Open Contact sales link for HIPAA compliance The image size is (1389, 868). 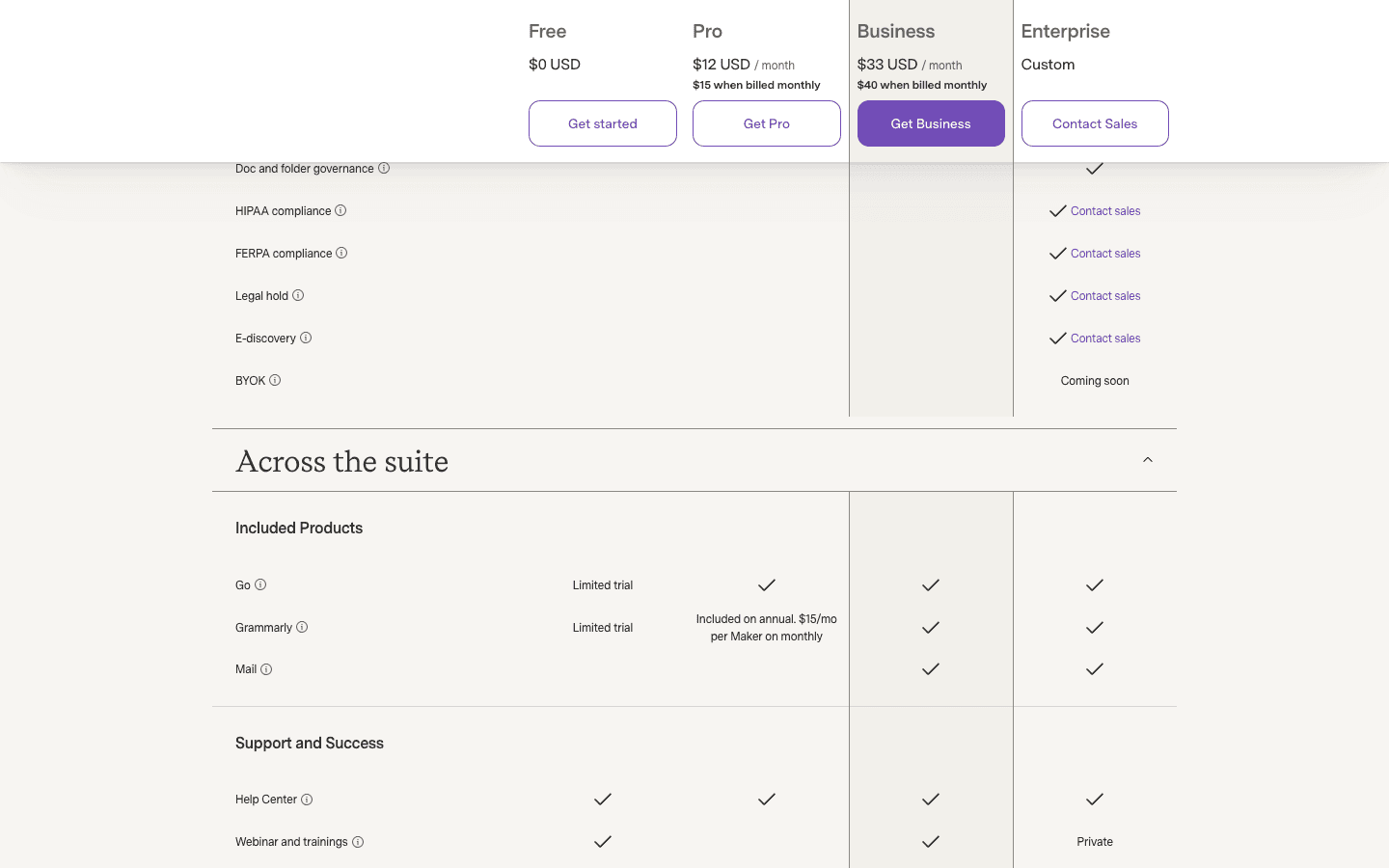tap(1105, 211)
